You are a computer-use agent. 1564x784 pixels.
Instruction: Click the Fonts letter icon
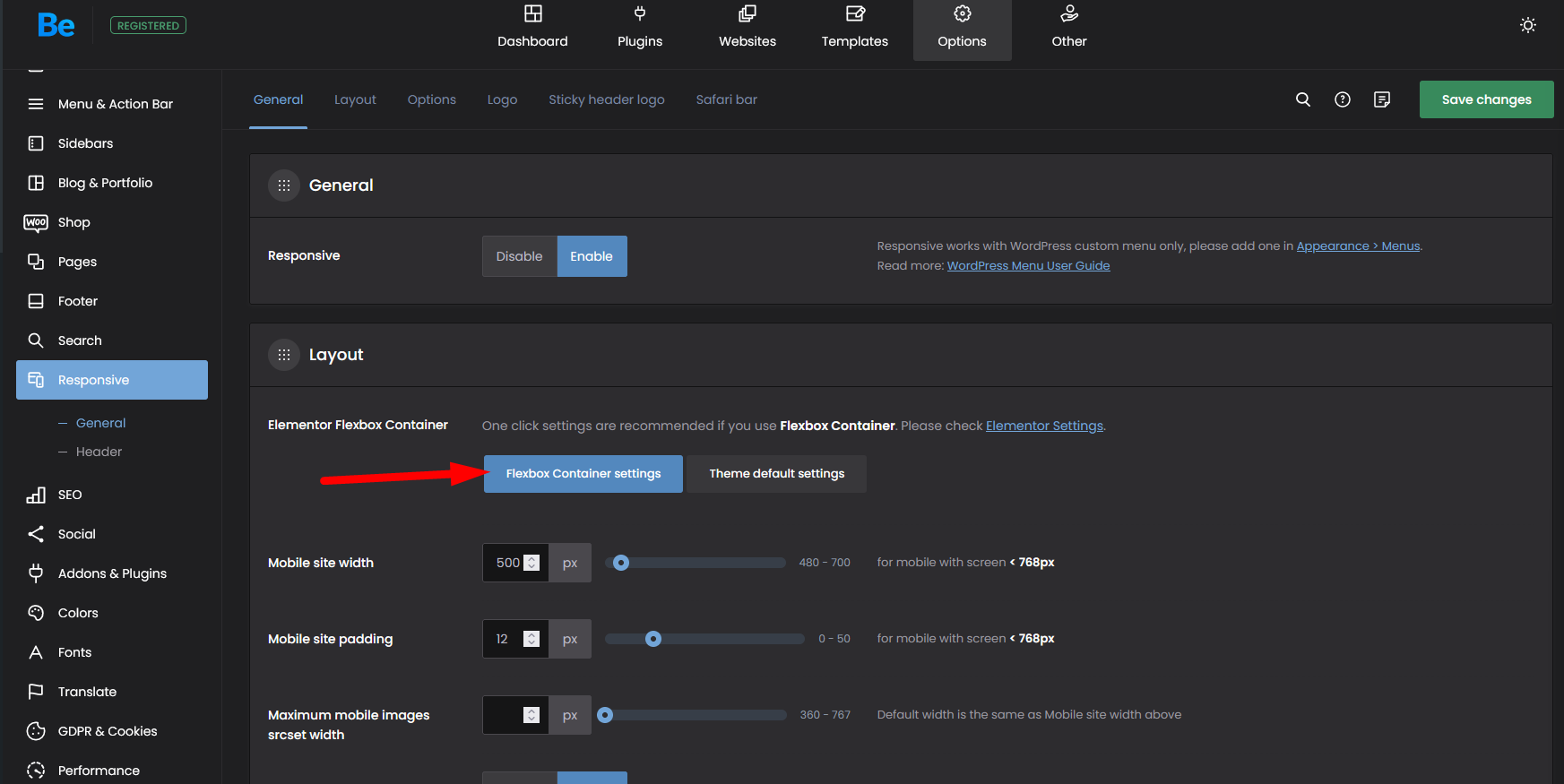(x=36, y=652)
